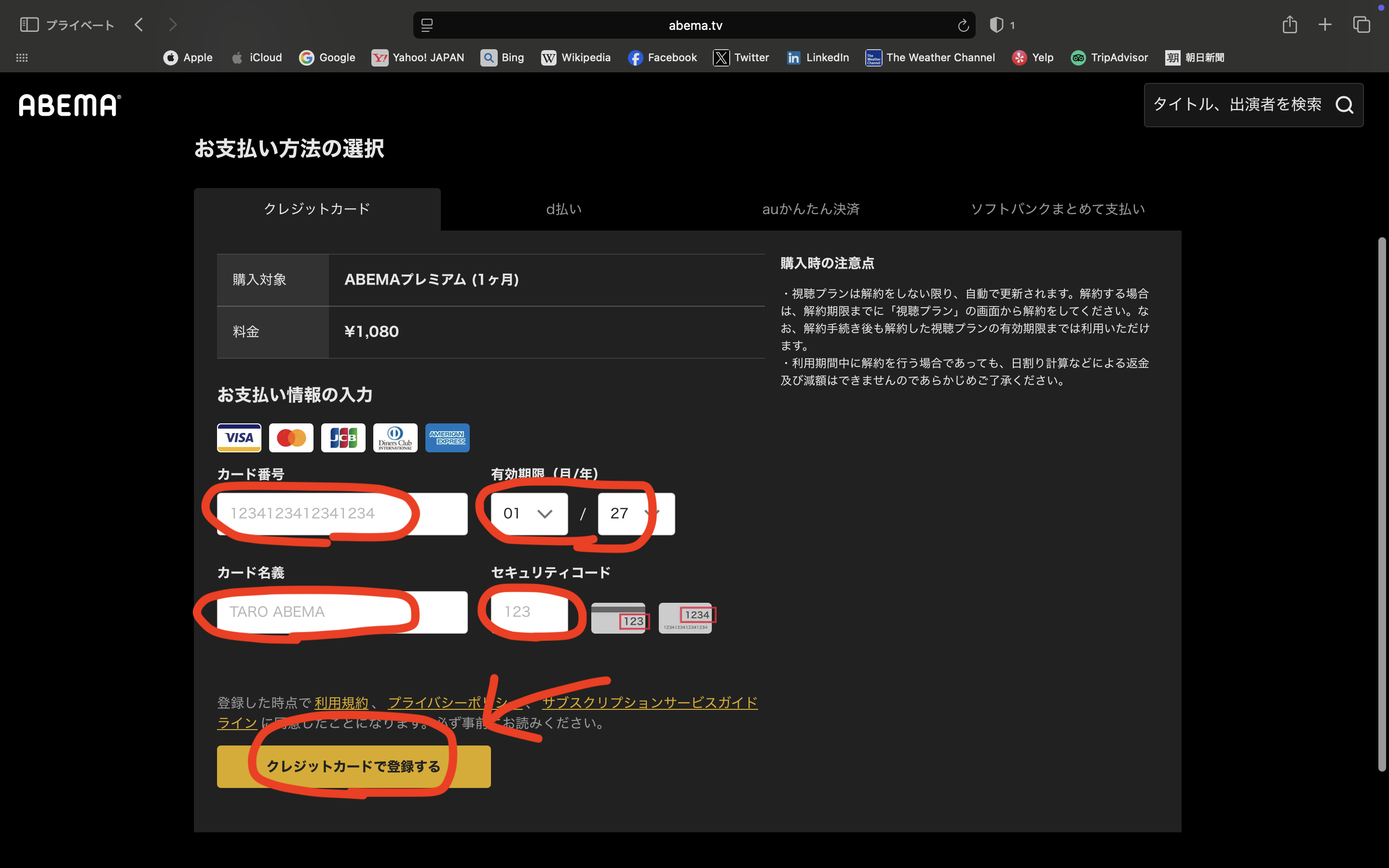Open the Wikipedia bookmark
The height and width of the screenshot is (868, 1389).
[x=576, y=57]
